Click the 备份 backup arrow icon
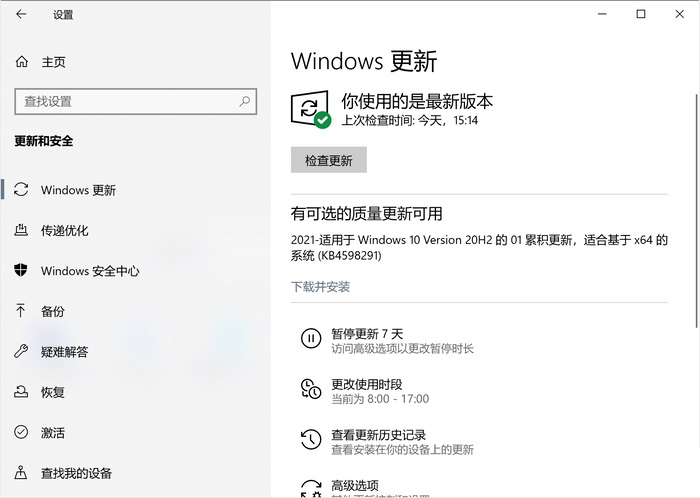This screenshot has width=700, height=498. pyautogui.click(x=22, y=311)
